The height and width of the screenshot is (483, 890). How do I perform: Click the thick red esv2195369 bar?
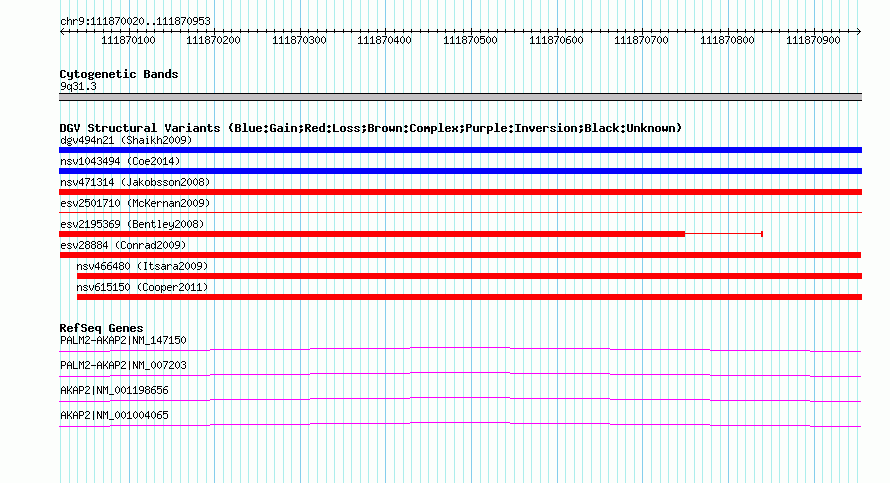[372, 234]
